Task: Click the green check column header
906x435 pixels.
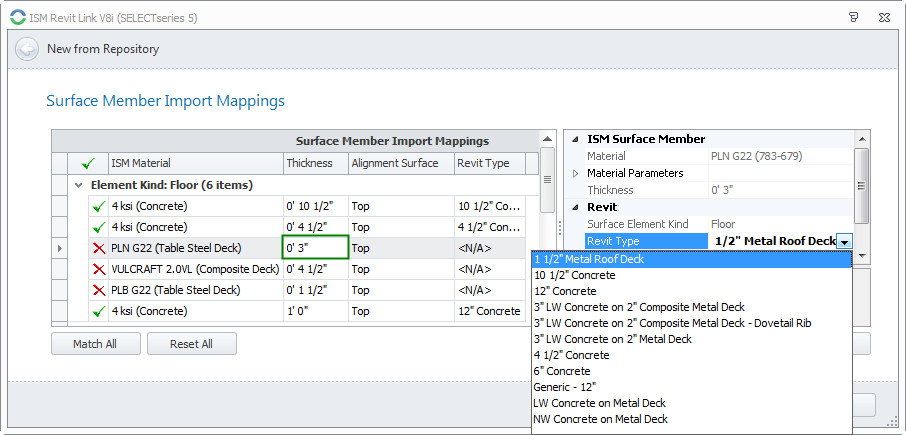Action: tap(88, 163)
